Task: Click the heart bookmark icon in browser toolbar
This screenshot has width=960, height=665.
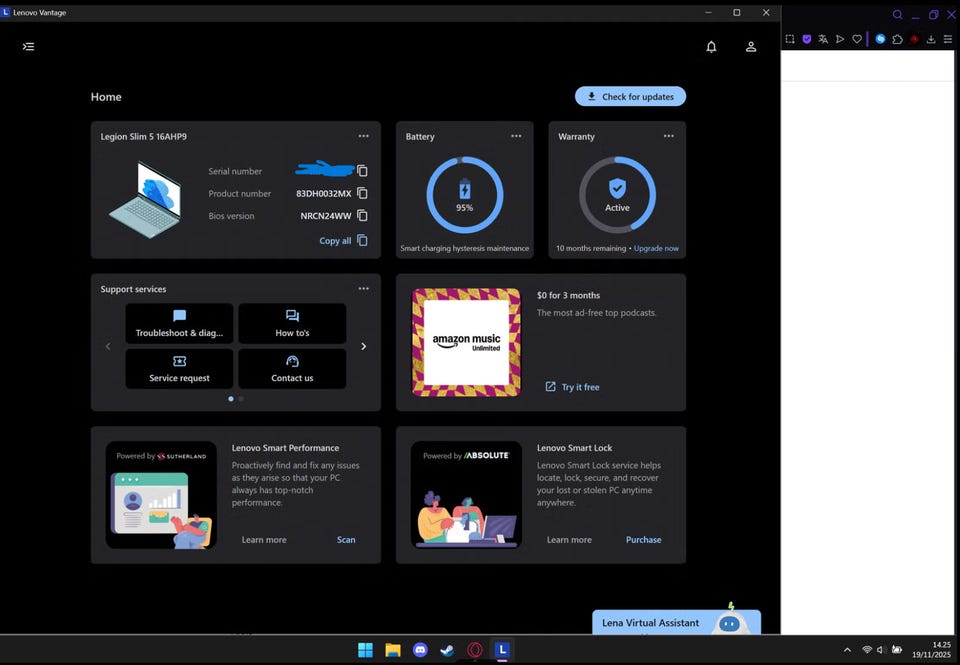Action: (857, 39)
